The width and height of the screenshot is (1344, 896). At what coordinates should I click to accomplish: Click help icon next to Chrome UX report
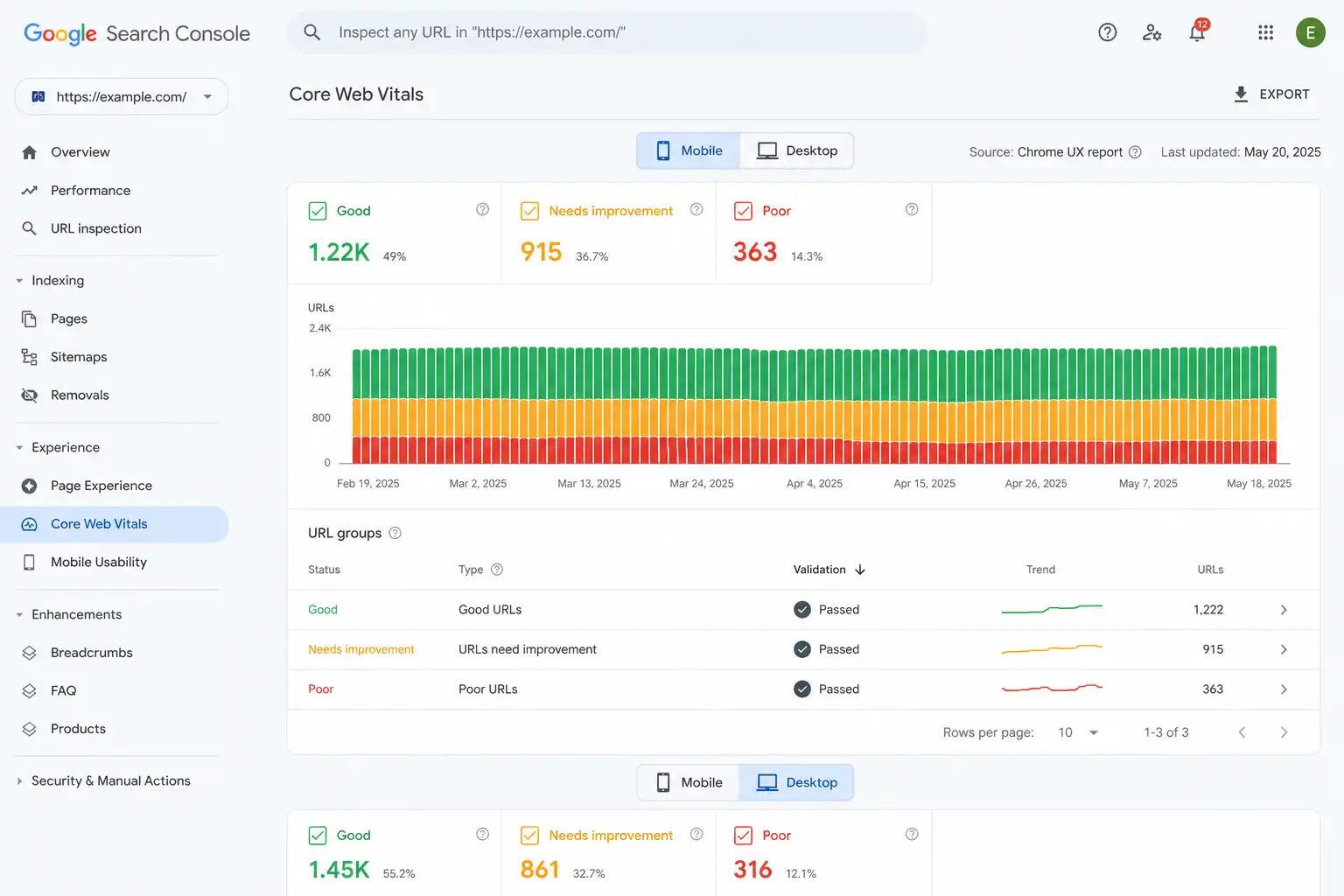1135,151
